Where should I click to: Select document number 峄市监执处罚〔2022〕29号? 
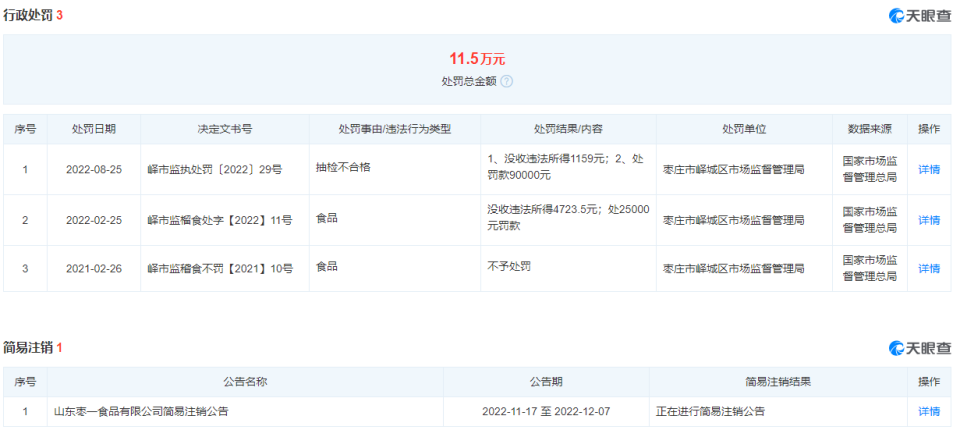[216, 170]
